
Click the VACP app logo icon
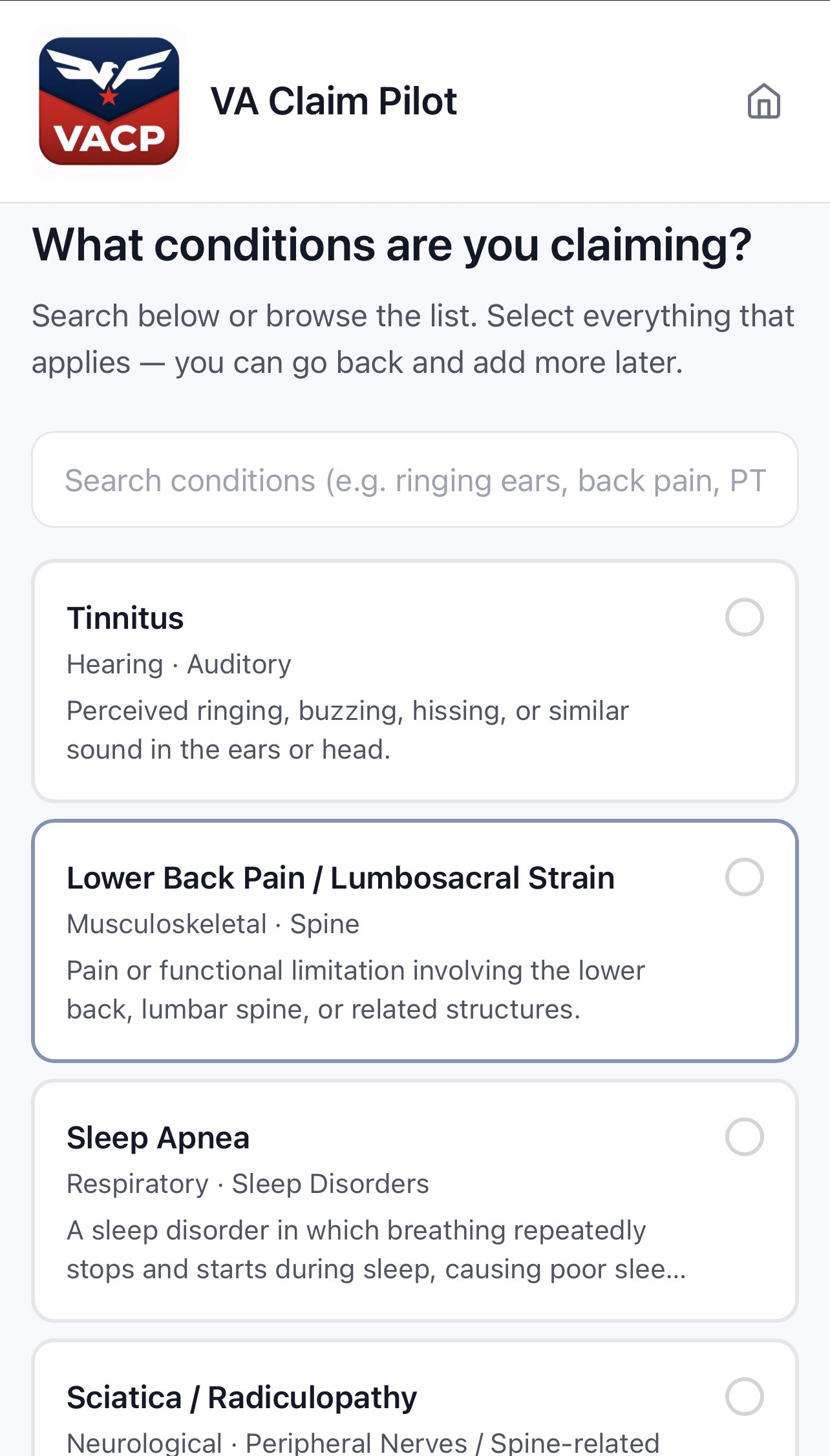click(x=109, y=100)
